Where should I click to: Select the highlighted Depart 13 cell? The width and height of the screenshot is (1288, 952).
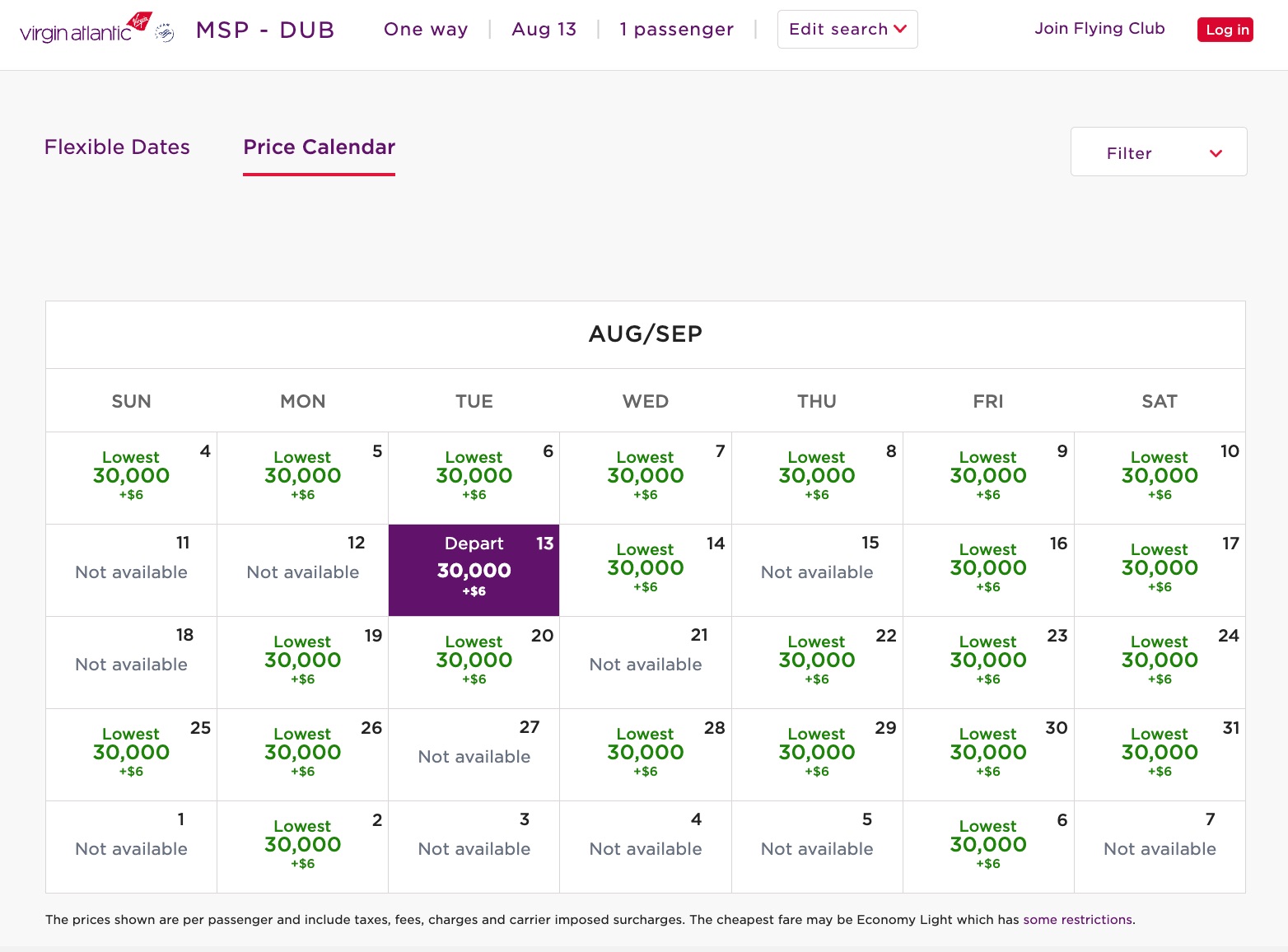pyautogui.click(x=474, y=570)
